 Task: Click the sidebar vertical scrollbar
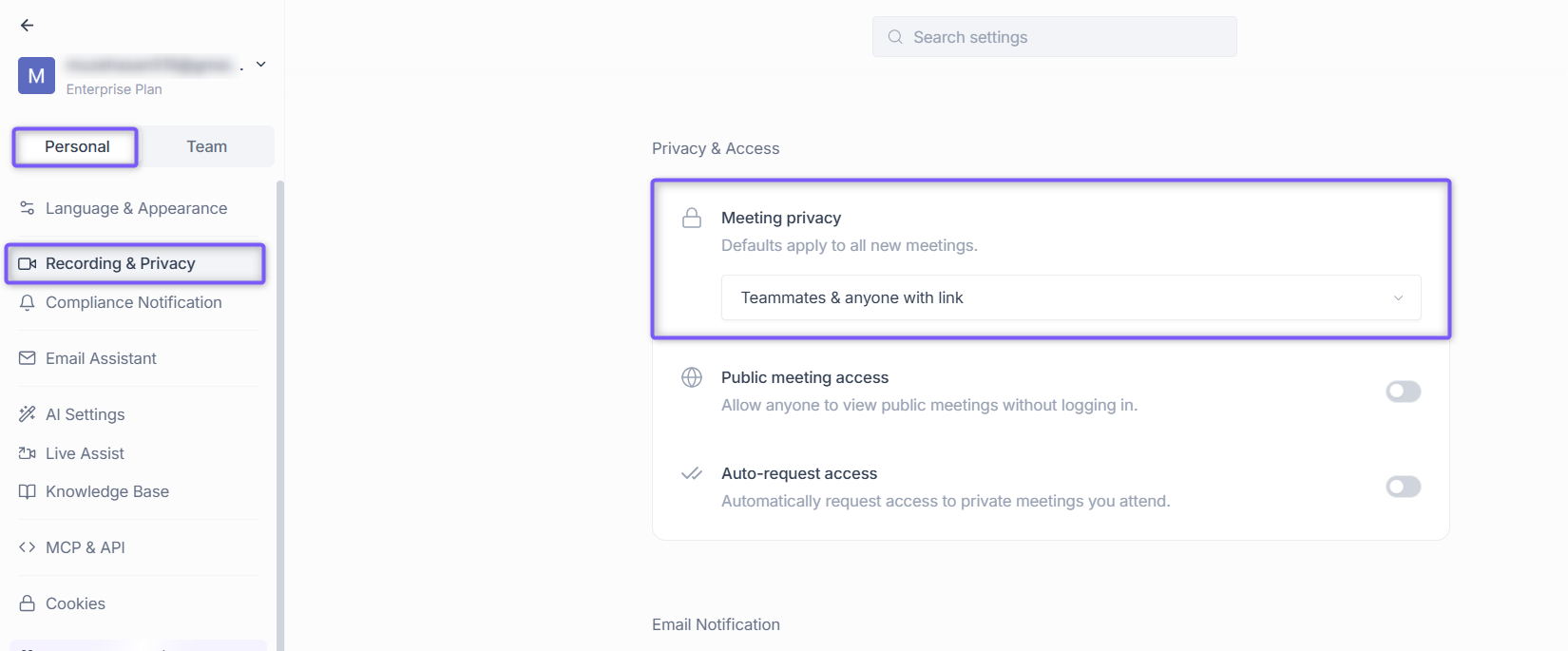tap(280, 415)
